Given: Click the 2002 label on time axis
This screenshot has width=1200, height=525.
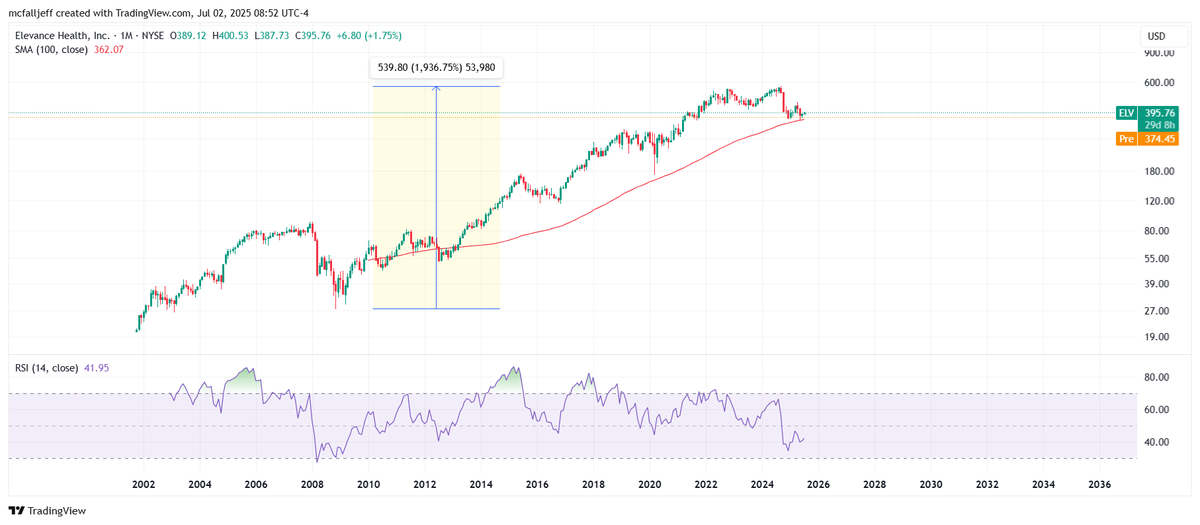Looking at the screenshot, I should pyautogui.click(x=143, y=484).
